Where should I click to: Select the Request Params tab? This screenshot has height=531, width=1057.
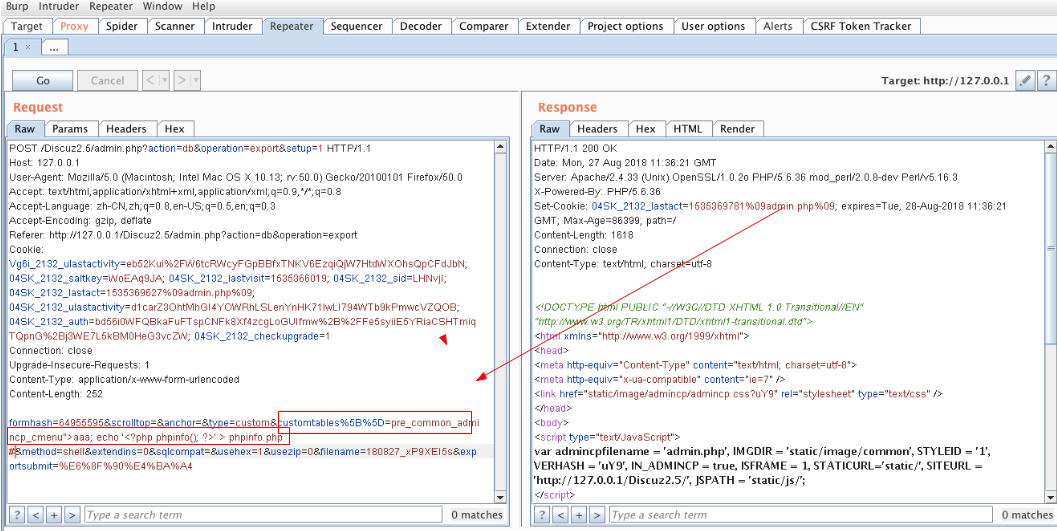(71, 129)
